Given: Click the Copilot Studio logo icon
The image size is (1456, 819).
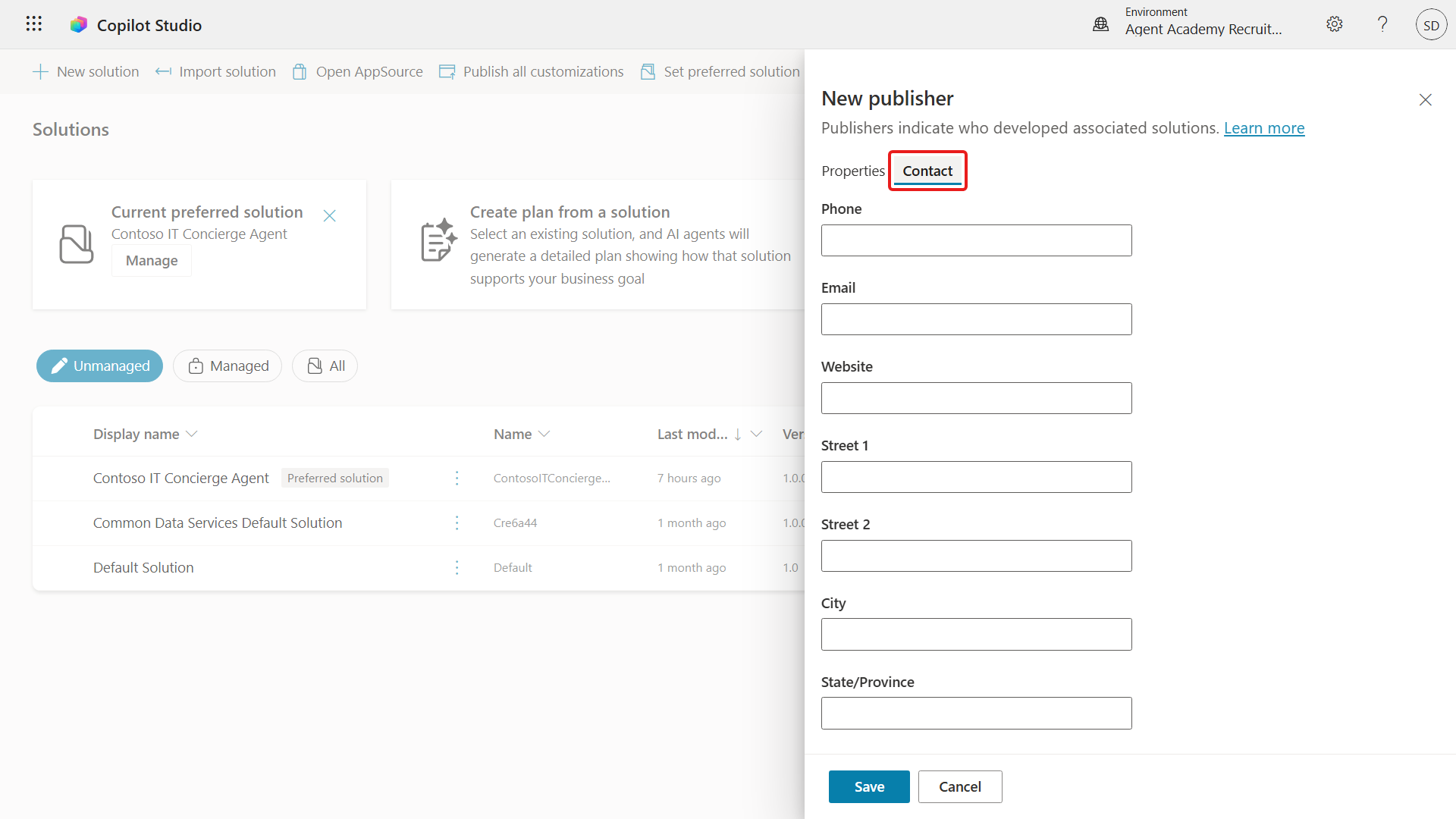Looking at the screenshot, I should (79, 25).
